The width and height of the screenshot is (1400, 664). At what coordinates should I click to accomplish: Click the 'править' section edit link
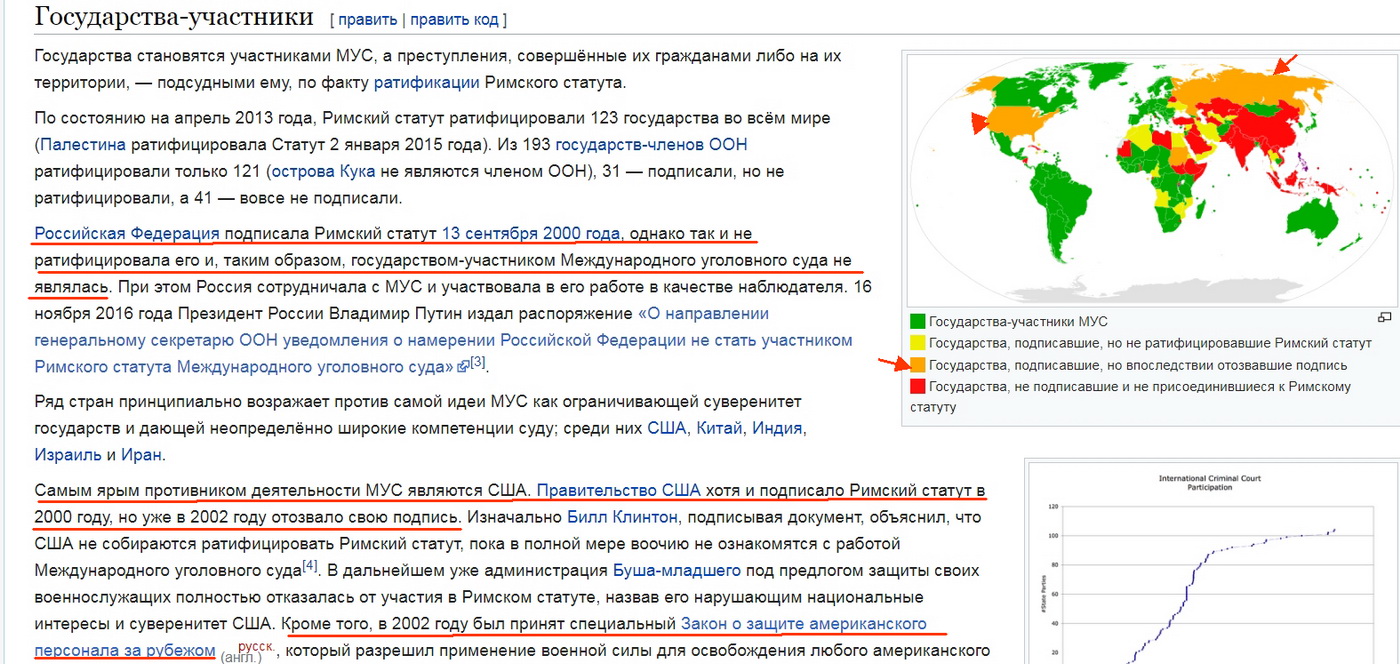click(368, 19)
